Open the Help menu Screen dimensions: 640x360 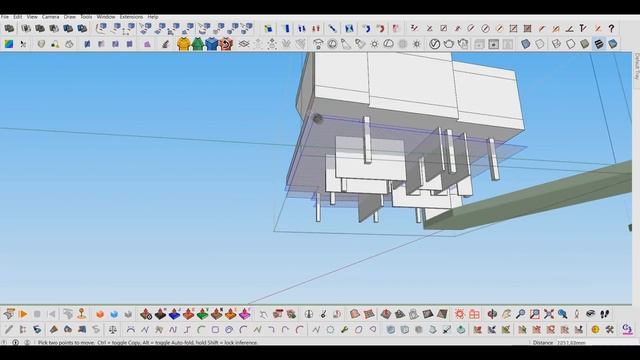pos(153,17)
